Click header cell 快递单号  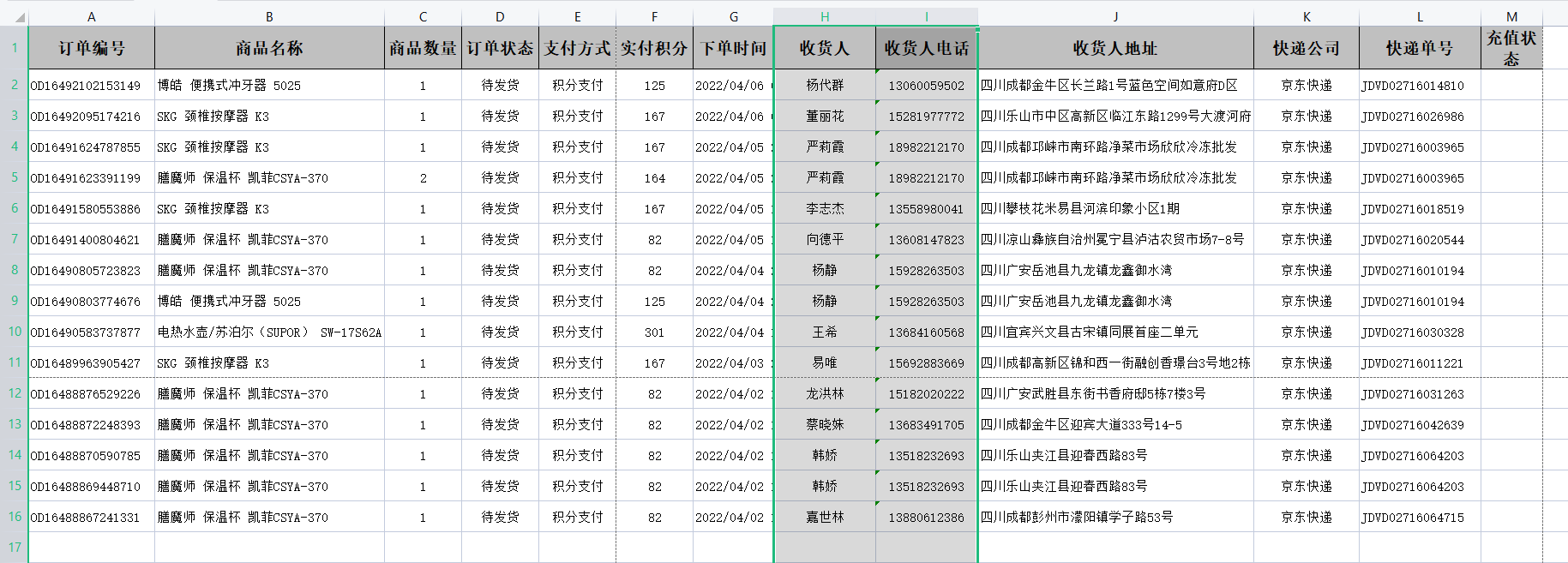point(1420,48)
